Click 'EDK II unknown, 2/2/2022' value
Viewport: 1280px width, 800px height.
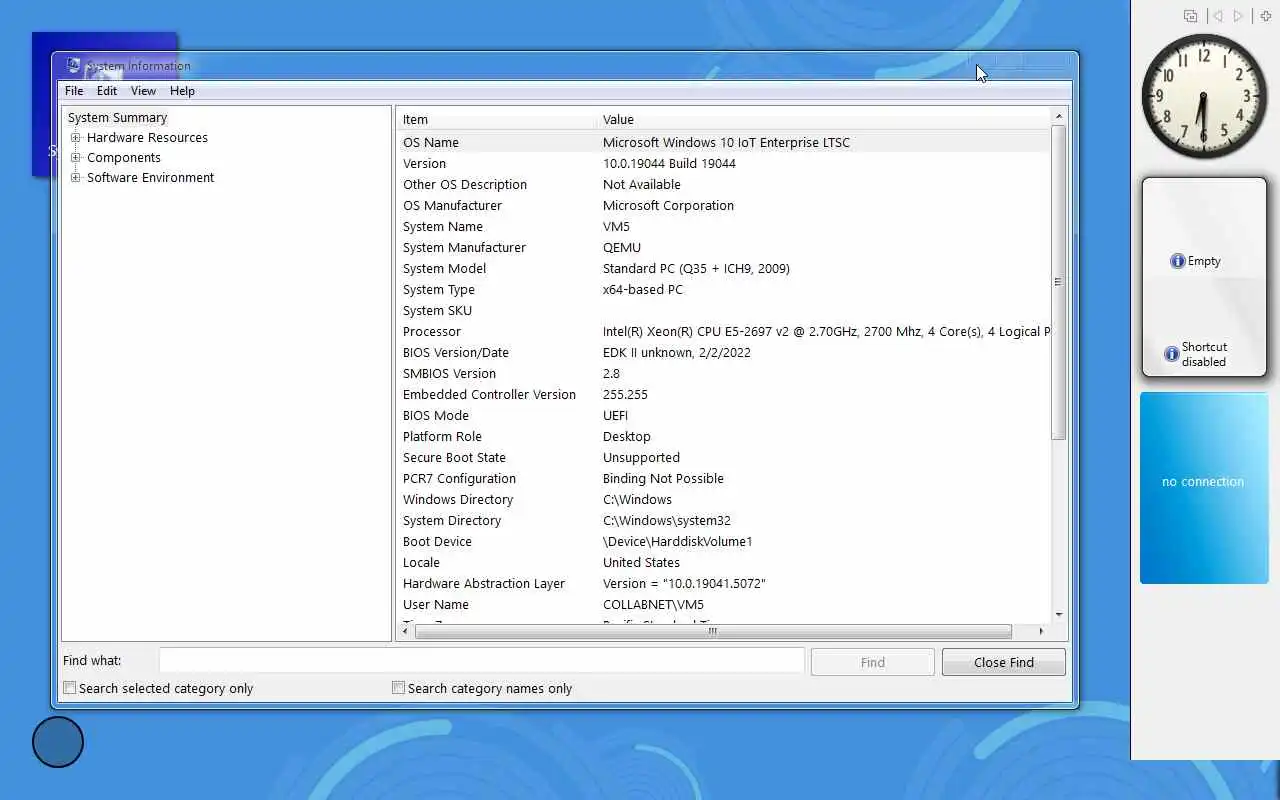click(677, 353)
